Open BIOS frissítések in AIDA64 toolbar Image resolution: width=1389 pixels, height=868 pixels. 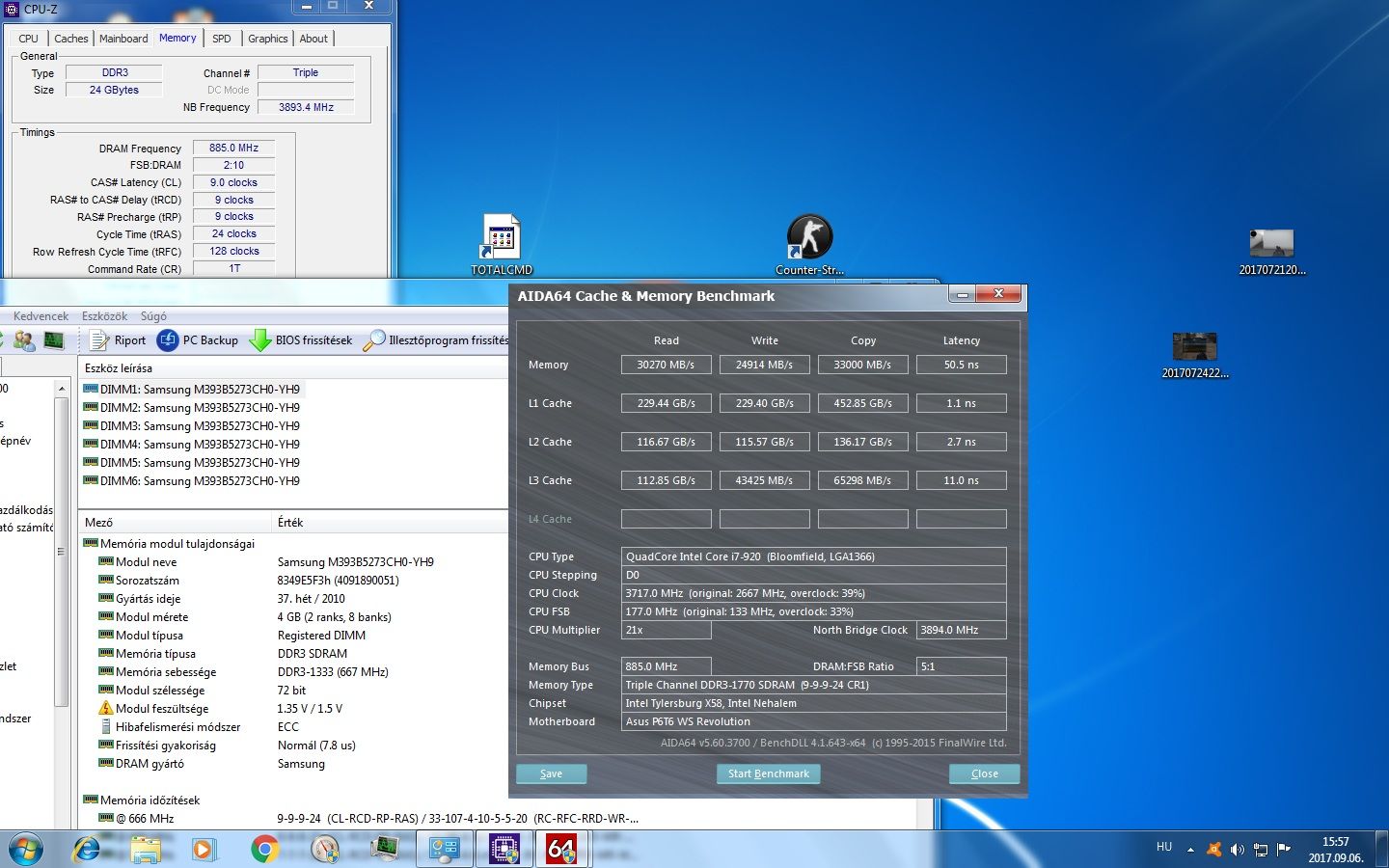point(301,340)
